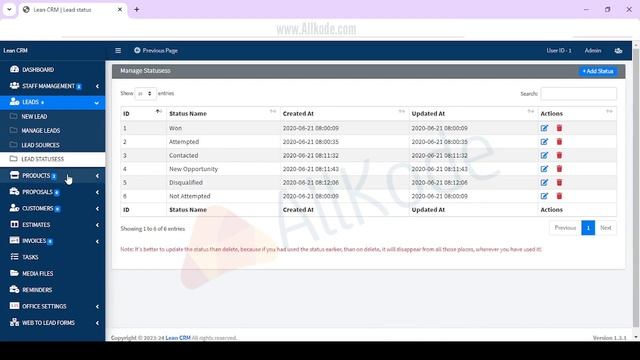
Task: Open the Show entries count dropdown
Action: (x=145, y=93)
